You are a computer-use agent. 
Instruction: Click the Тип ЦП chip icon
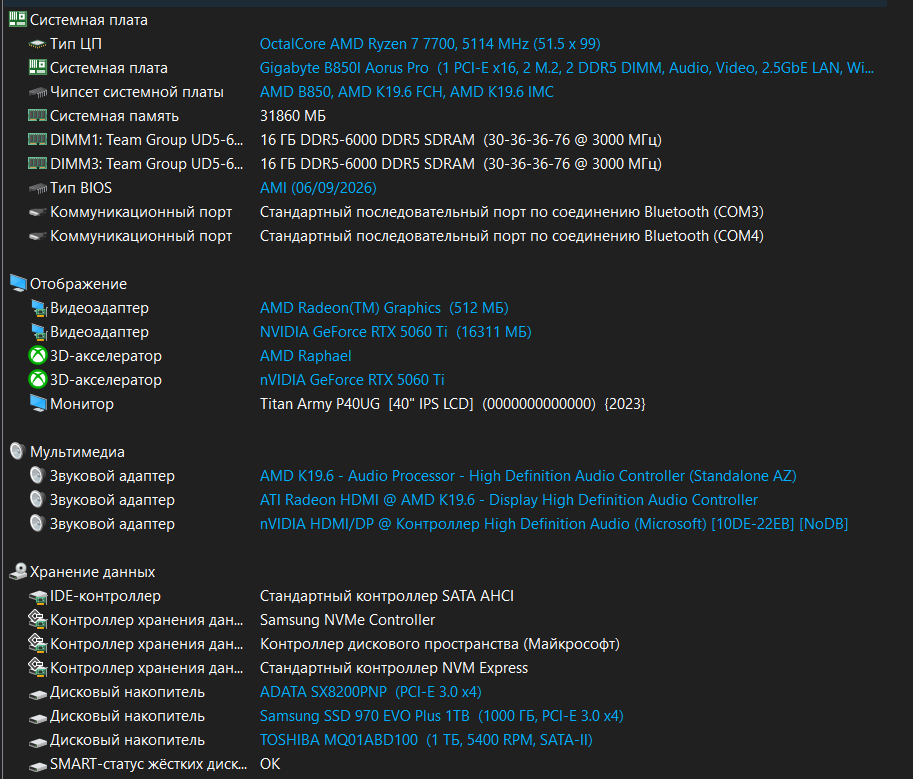click(x=38, y=44)
